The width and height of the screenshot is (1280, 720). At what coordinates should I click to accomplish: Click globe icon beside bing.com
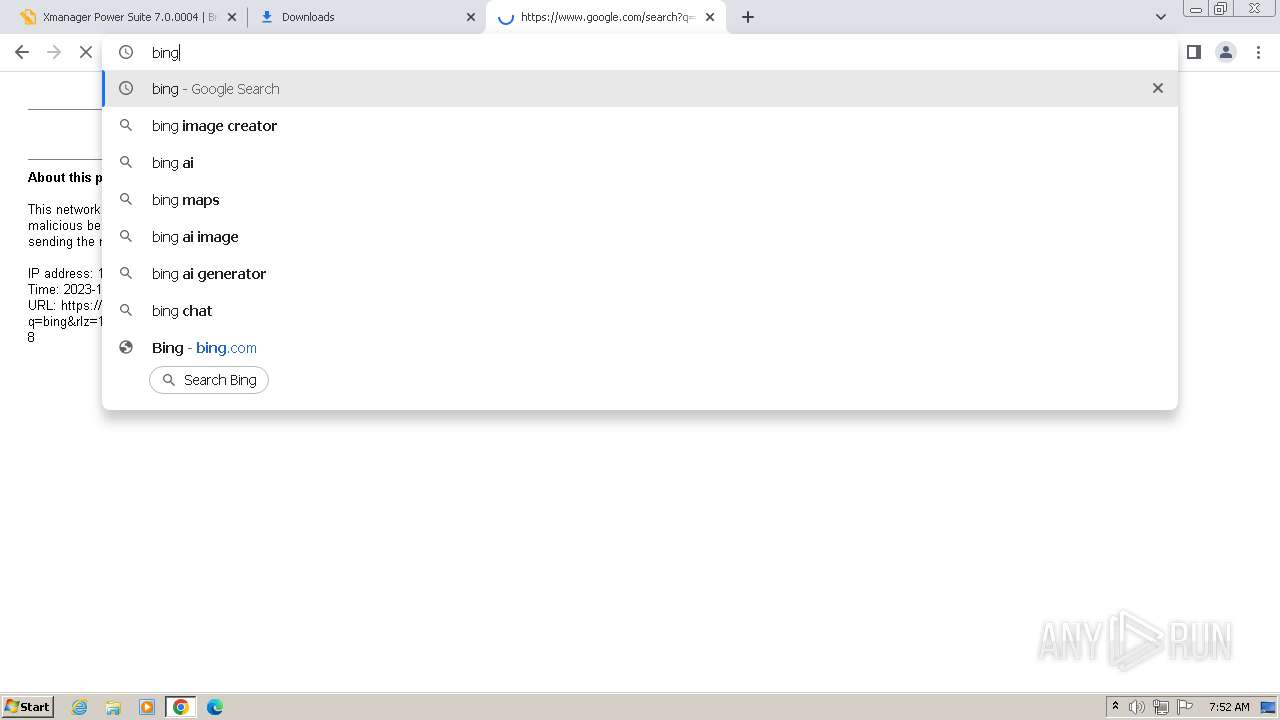[126, 347]
